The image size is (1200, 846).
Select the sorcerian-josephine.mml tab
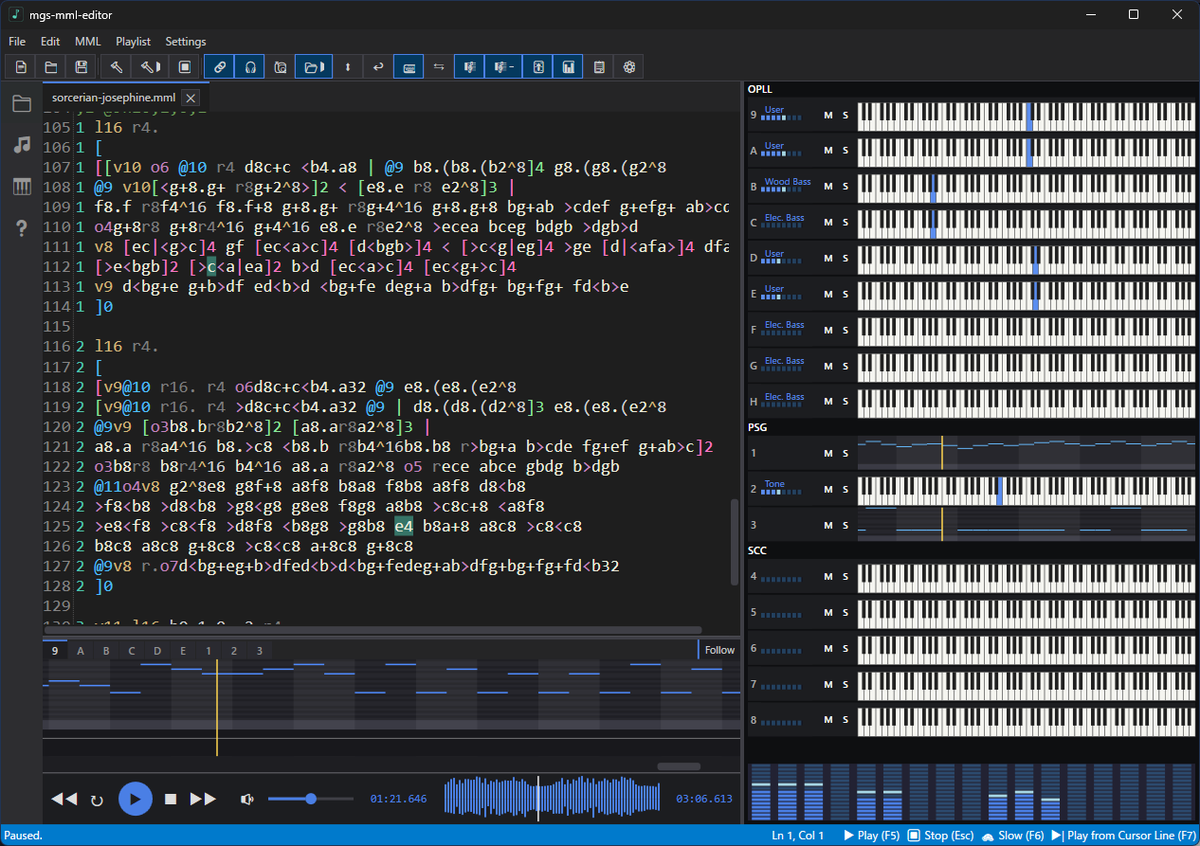click(114, 98)
